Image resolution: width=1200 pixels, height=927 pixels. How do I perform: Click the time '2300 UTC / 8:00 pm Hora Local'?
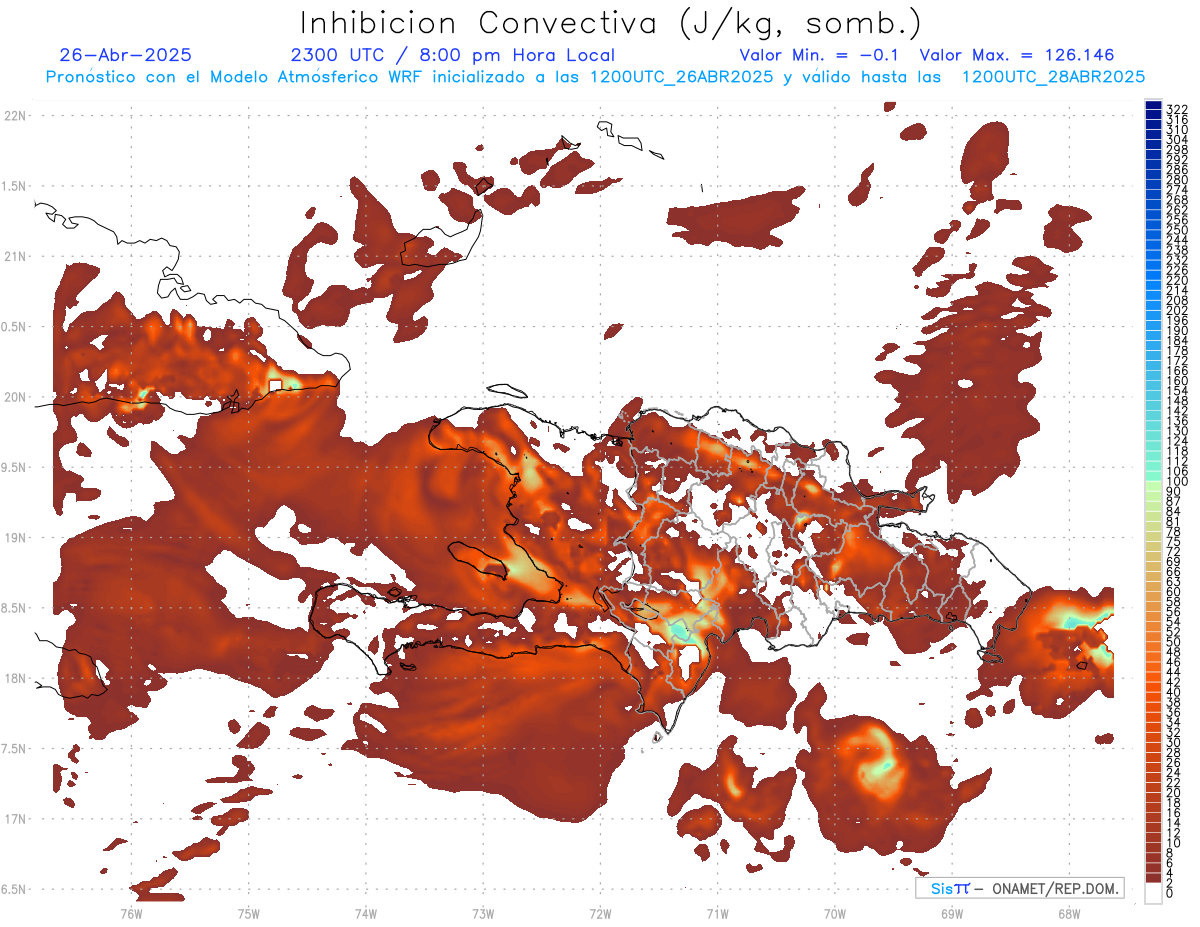(x=452, y=55)
